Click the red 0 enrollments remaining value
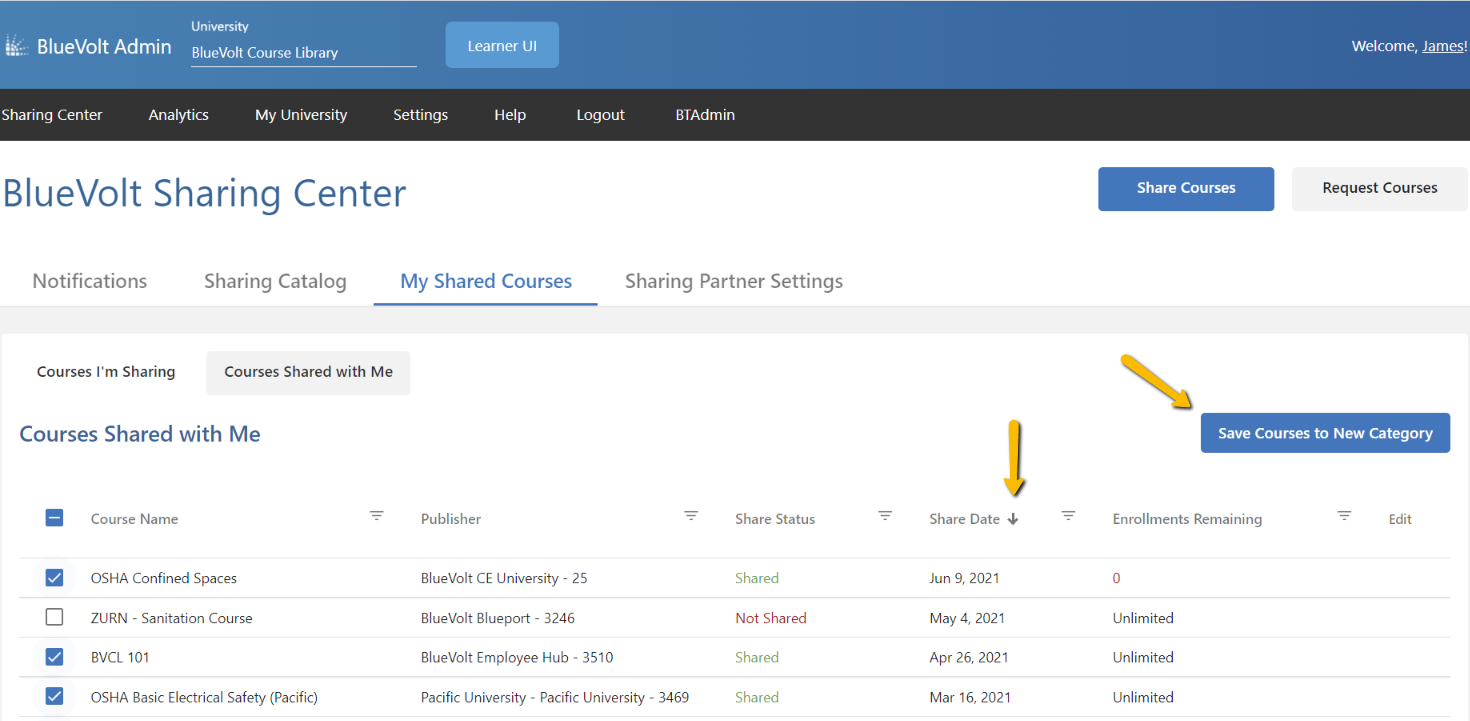The width and height of the screenshot is (1470, 721). pos(1116,578)
